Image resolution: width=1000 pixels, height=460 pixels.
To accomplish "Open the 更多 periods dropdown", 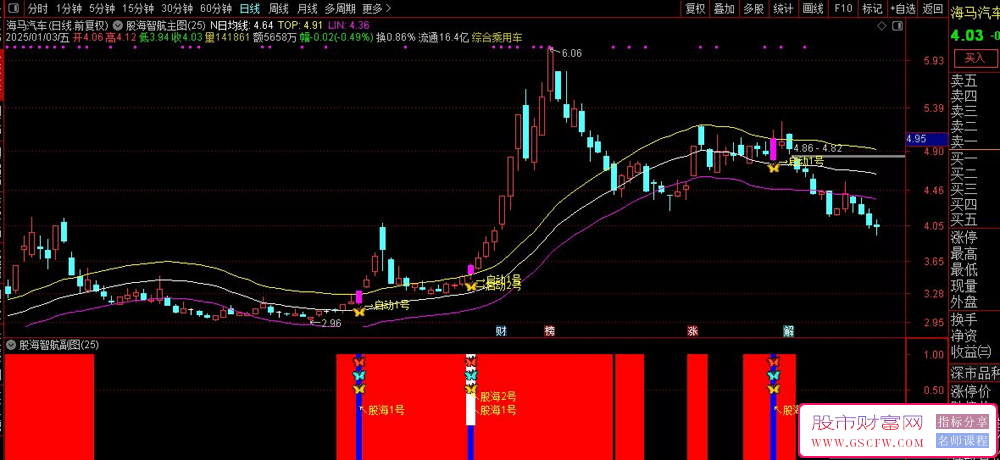I will [x=376, y=8].
